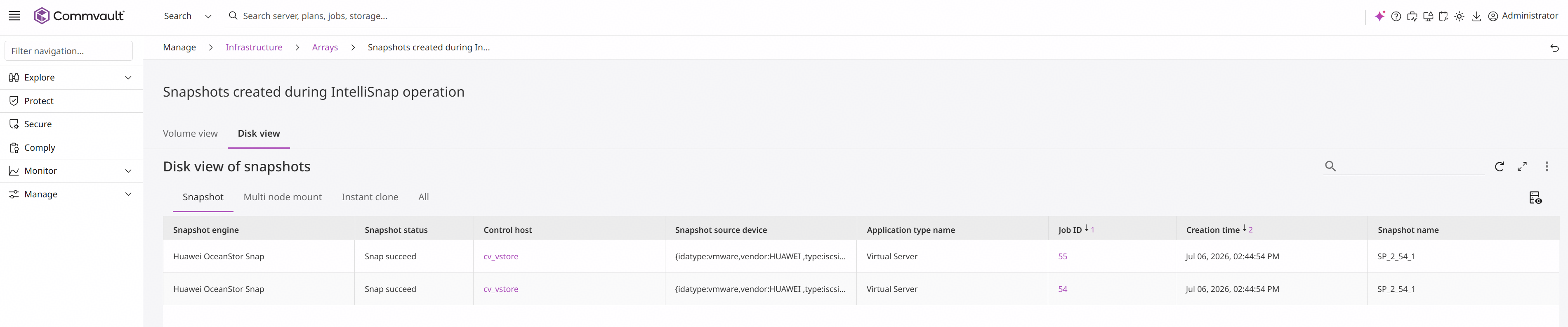Open the monitor alert icon in header
The image size is (1568, 327).
(x=1428, y=17)
